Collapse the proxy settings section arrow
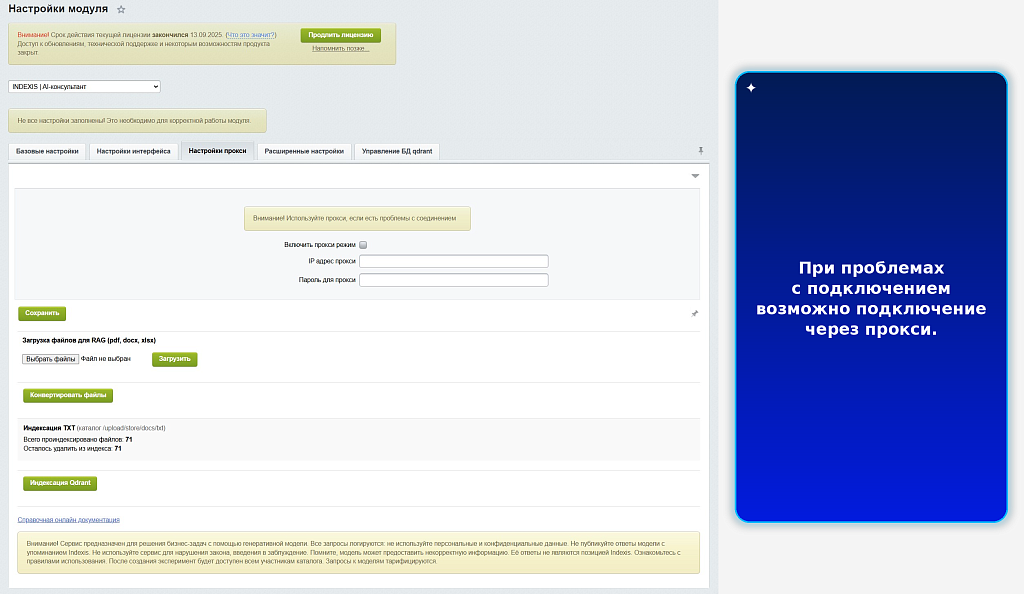 pyautogui.click(x=696, y=176)
